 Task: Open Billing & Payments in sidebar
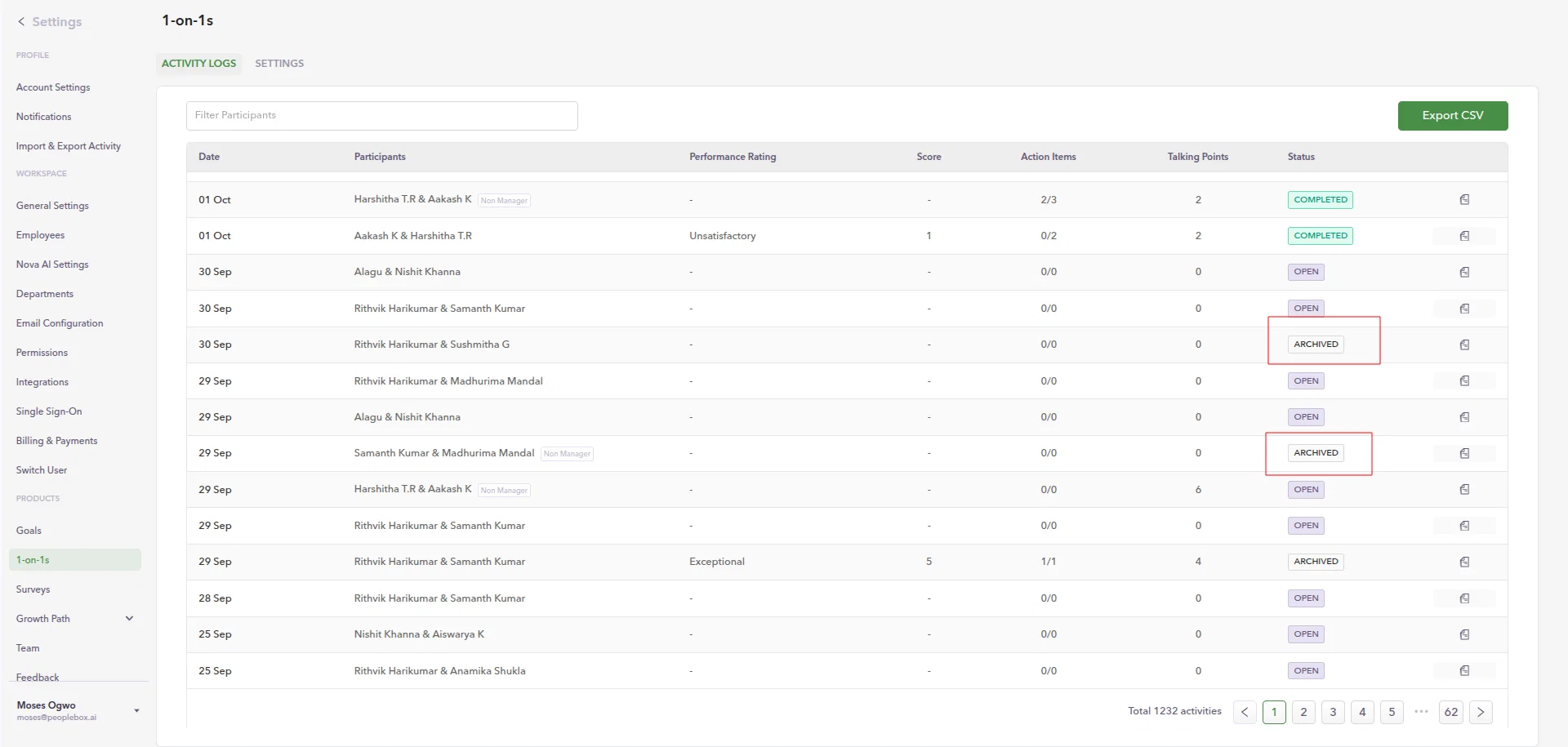[x=57, y=441]
